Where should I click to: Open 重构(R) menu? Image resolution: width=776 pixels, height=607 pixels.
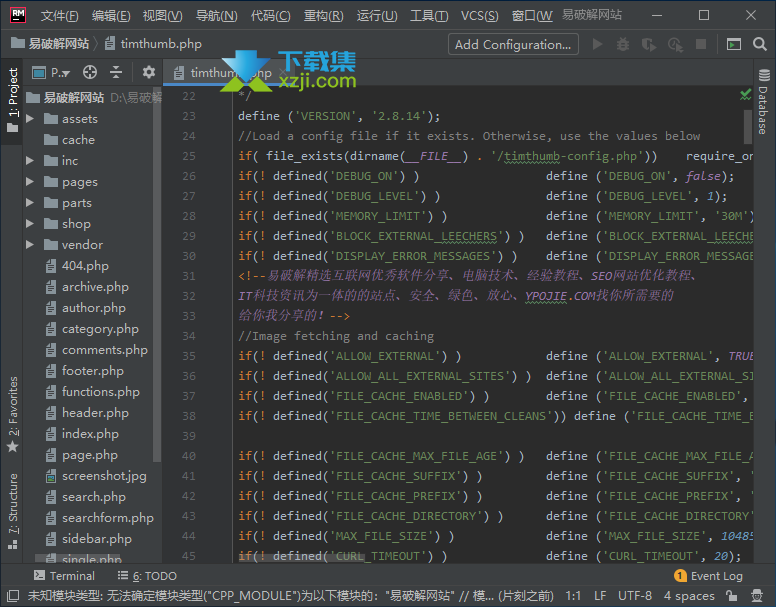click(x=323, y=16)
